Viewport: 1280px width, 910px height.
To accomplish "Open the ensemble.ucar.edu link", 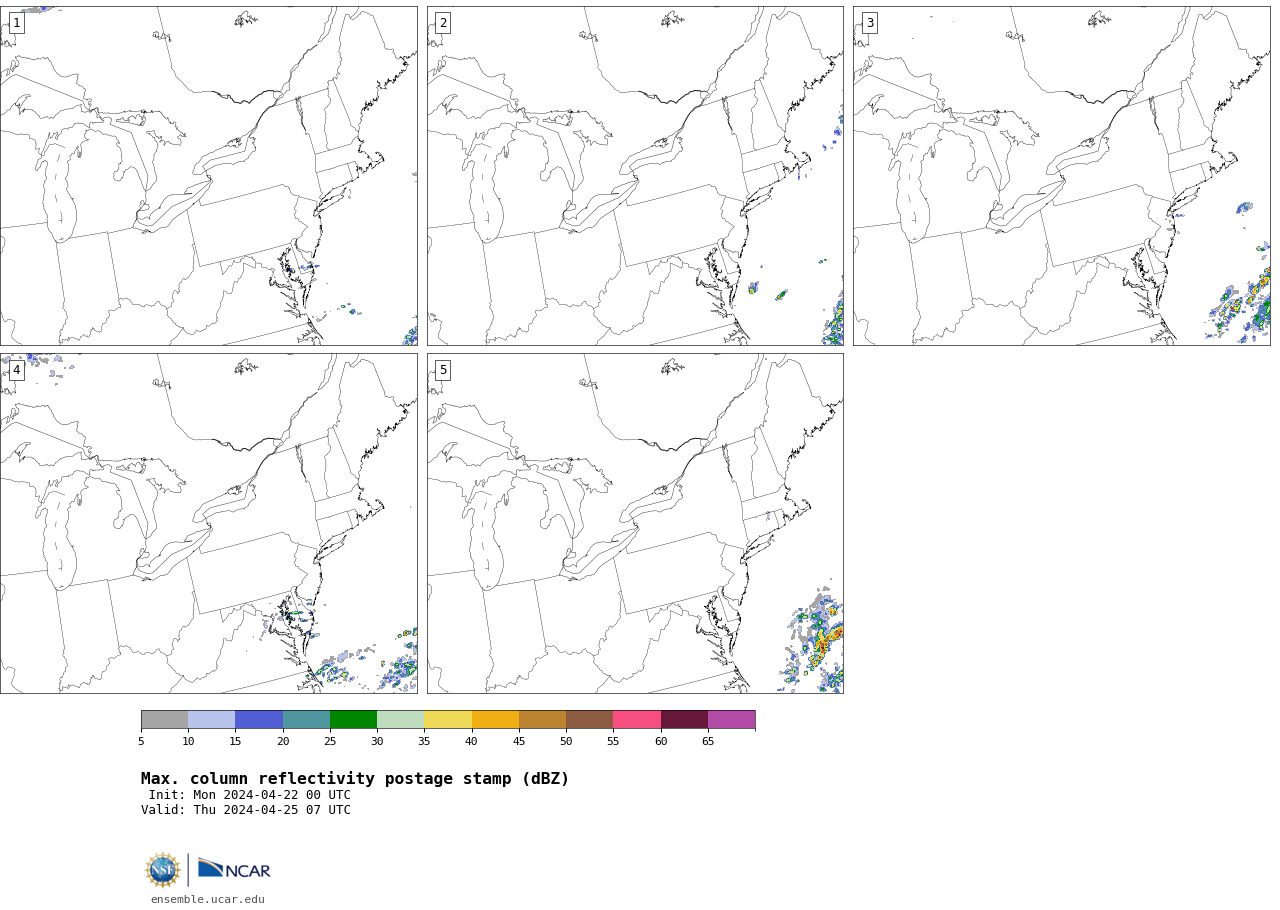I will [x=208, y=899].
